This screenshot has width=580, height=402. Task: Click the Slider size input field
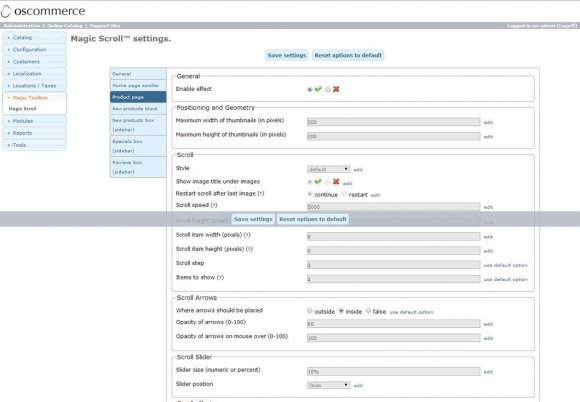pos(394,372)
